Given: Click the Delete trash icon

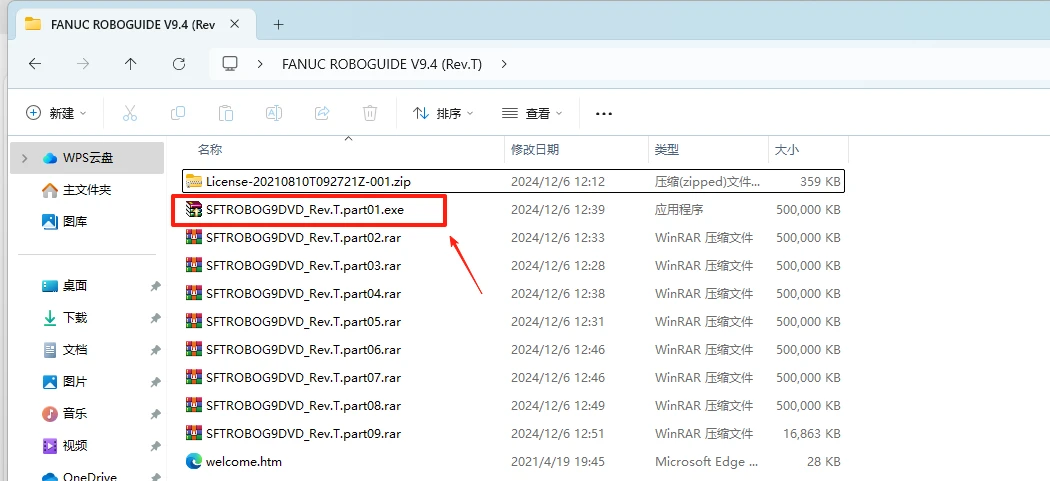Looking at the screenshot, I should [x=370, y=113].
